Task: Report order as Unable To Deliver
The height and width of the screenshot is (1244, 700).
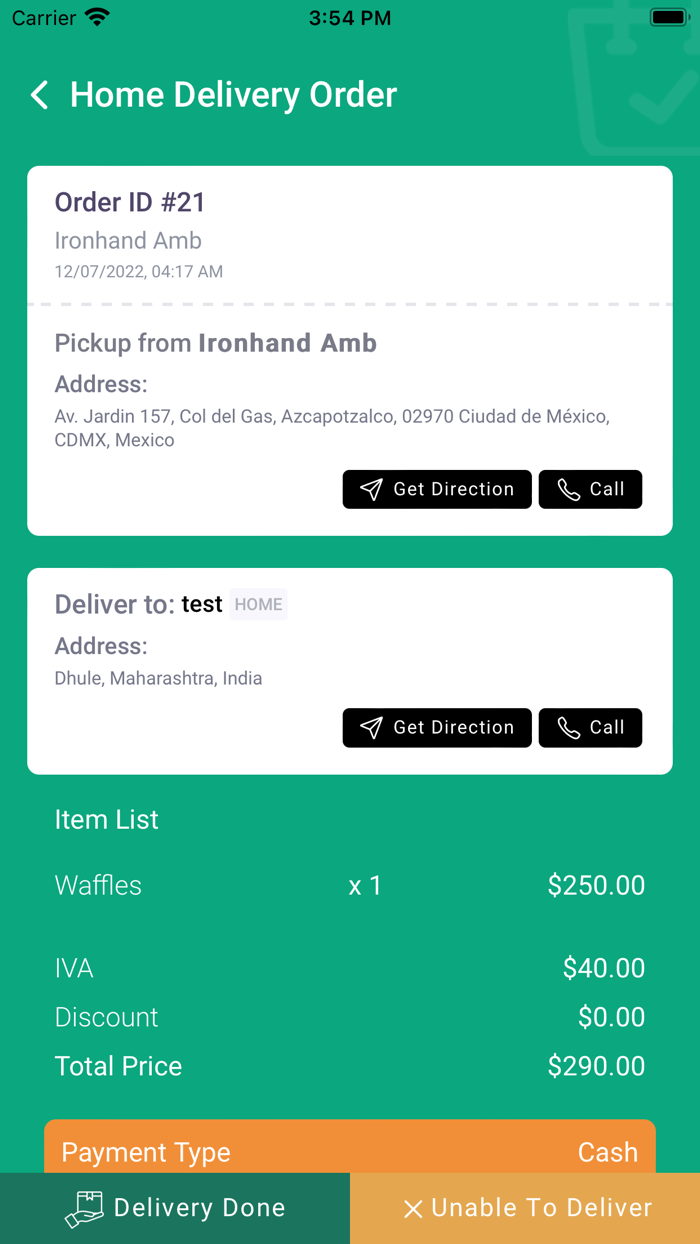Action: tap(524, 1208)
